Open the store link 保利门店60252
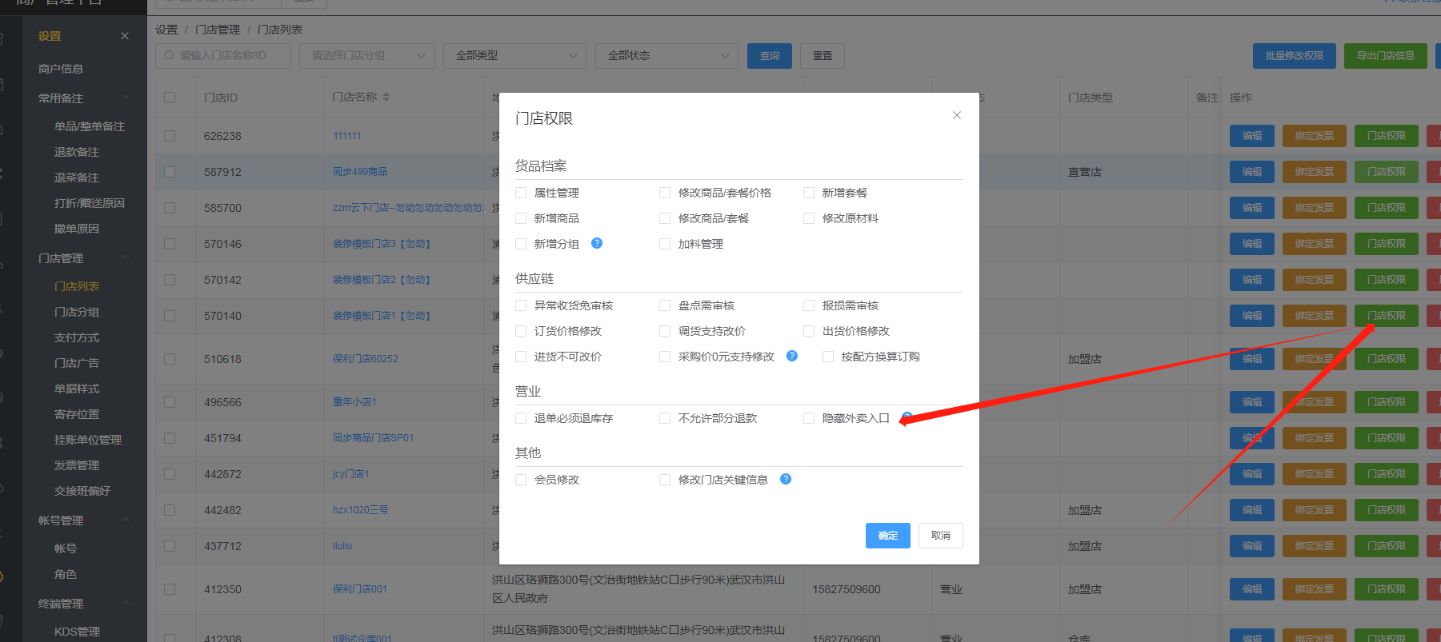This screenshot has height=642, width=1441. click(x=365, y=359)
